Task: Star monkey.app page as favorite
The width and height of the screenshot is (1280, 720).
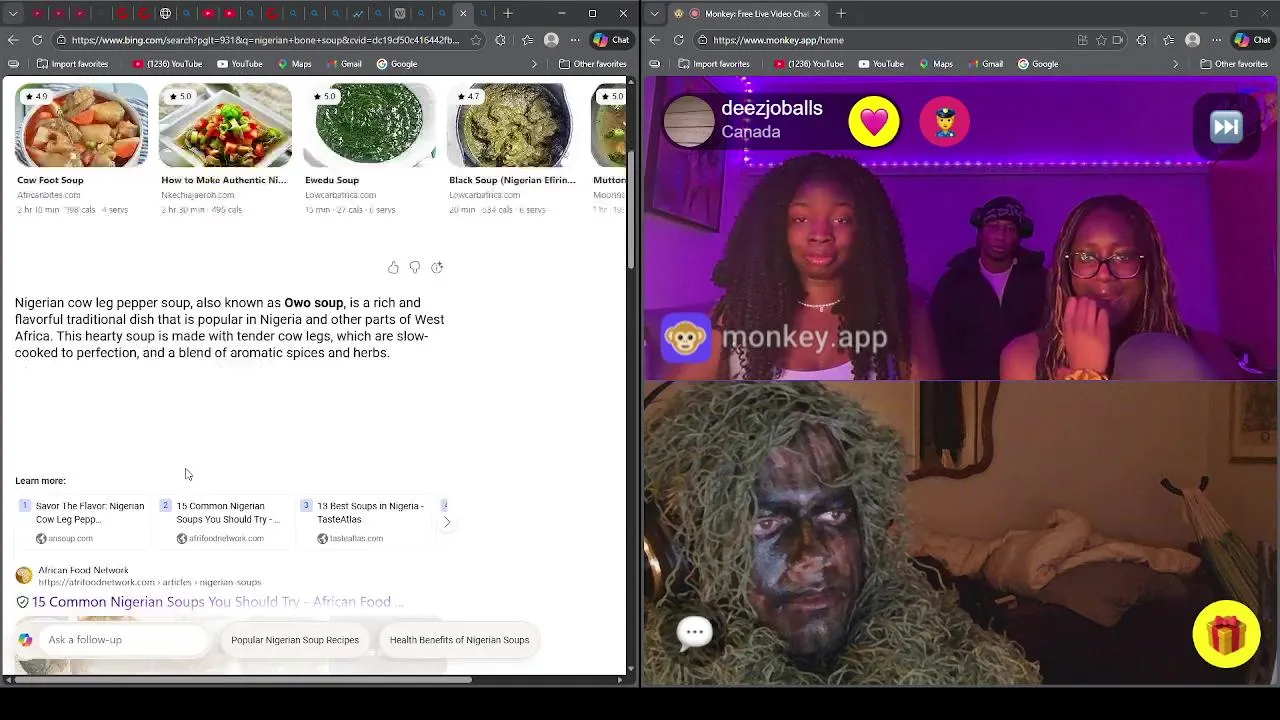Action: (1101, 40)
